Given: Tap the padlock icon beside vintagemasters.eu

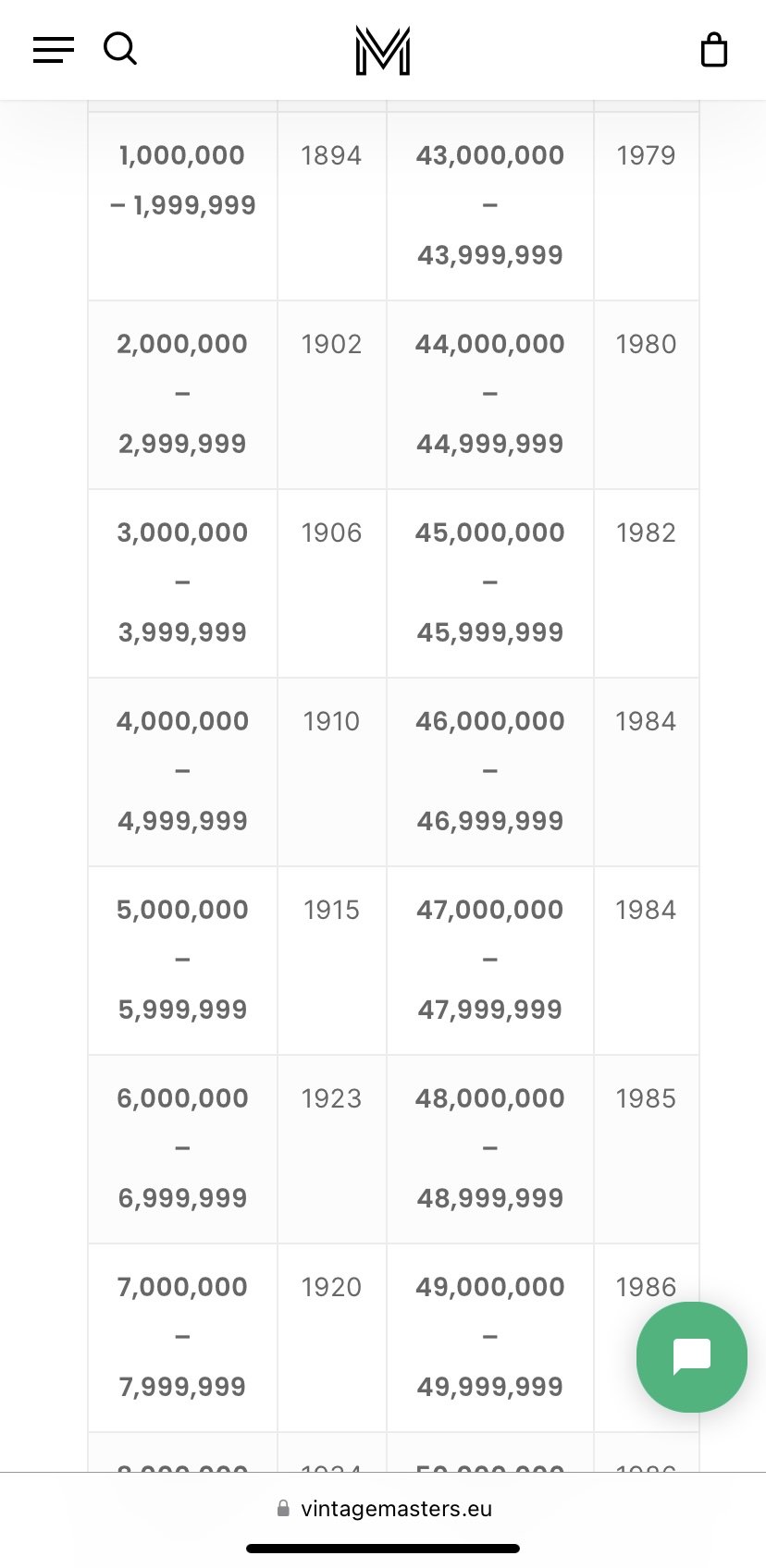Looking at the screenshot, I should pyautogui.click(x=283, y=1508).
